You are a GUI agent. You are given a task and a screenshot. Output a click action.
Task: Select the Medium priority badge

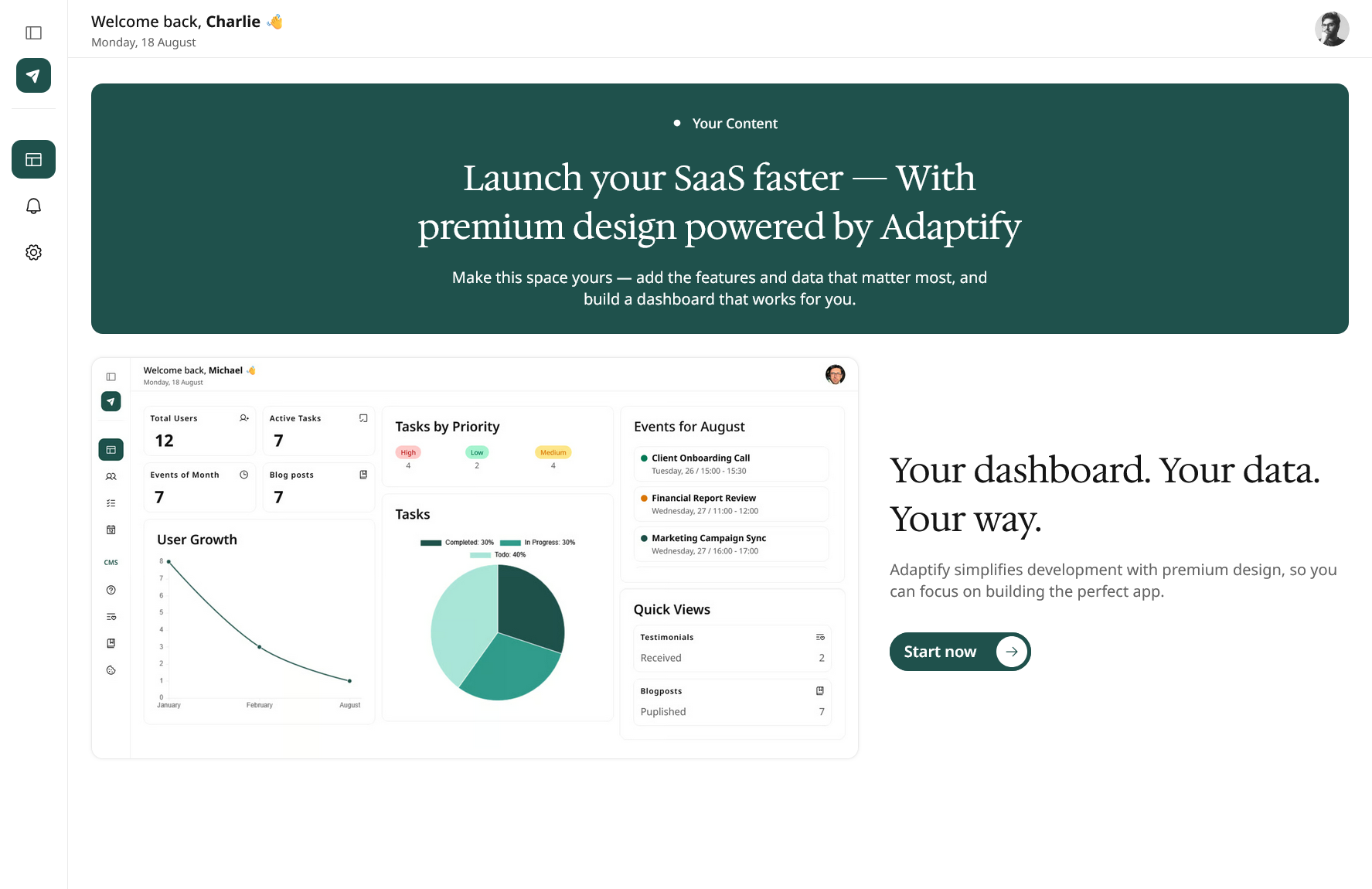[x=553, y=452]
